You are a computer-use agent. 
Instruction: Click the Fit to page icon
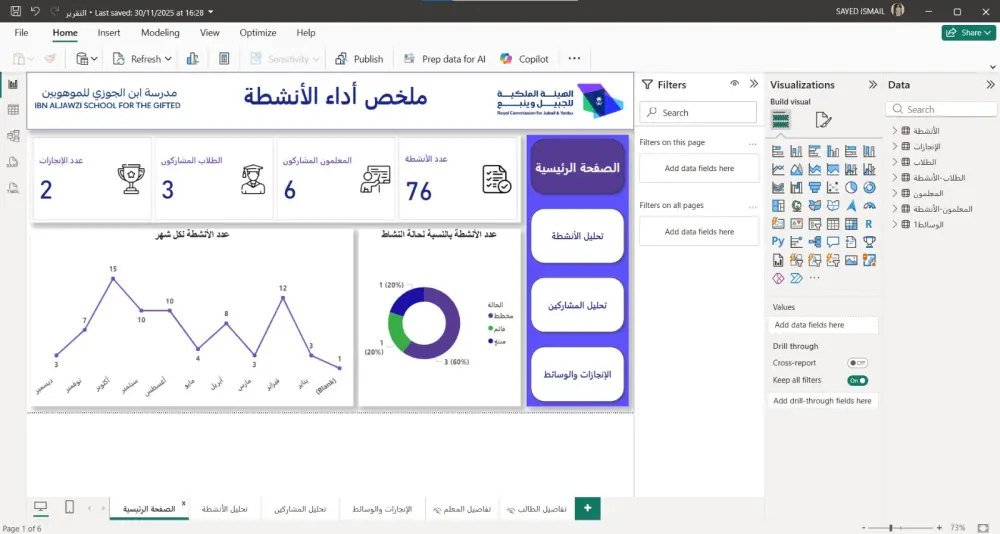pyautogui.click(x=983, y=528)
